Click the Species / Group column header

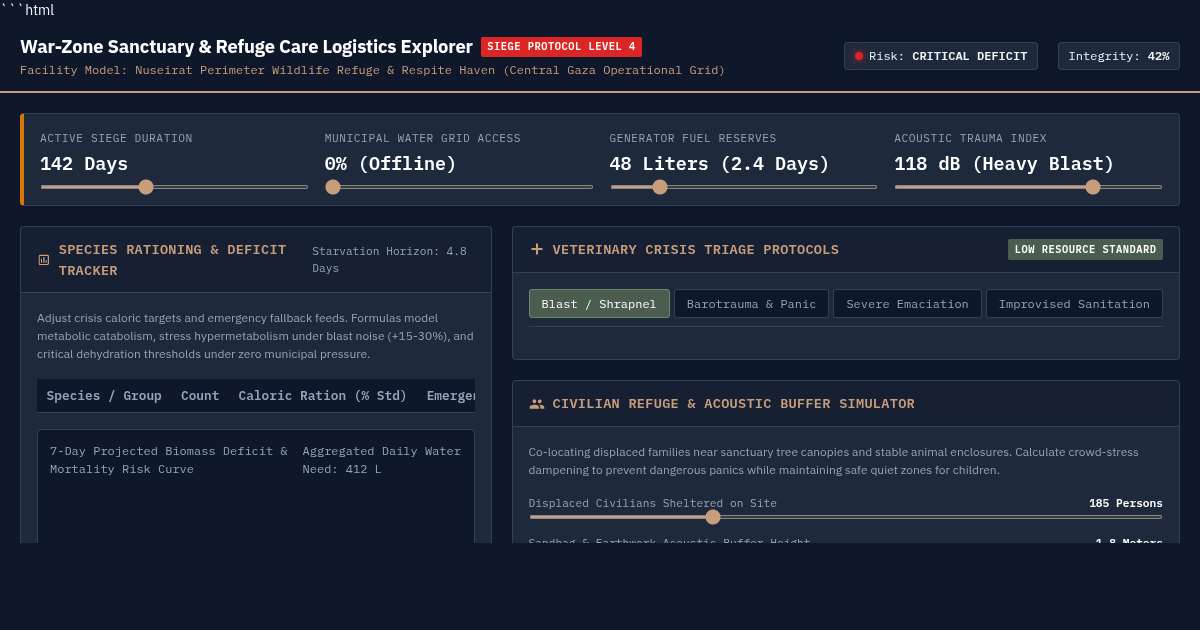[104, 396]
